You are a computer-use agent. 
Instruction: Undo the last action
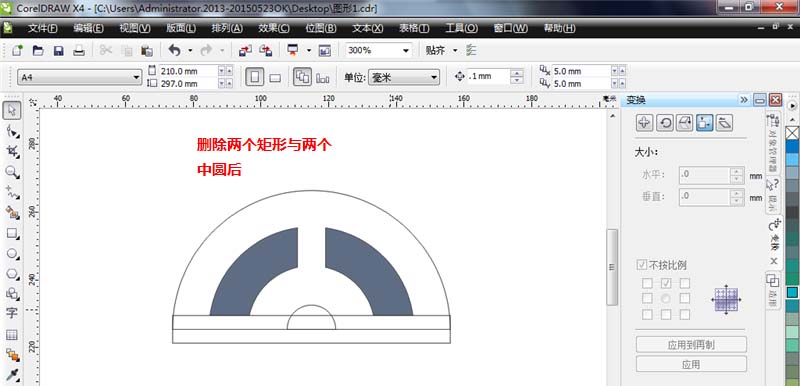point(175,50)
